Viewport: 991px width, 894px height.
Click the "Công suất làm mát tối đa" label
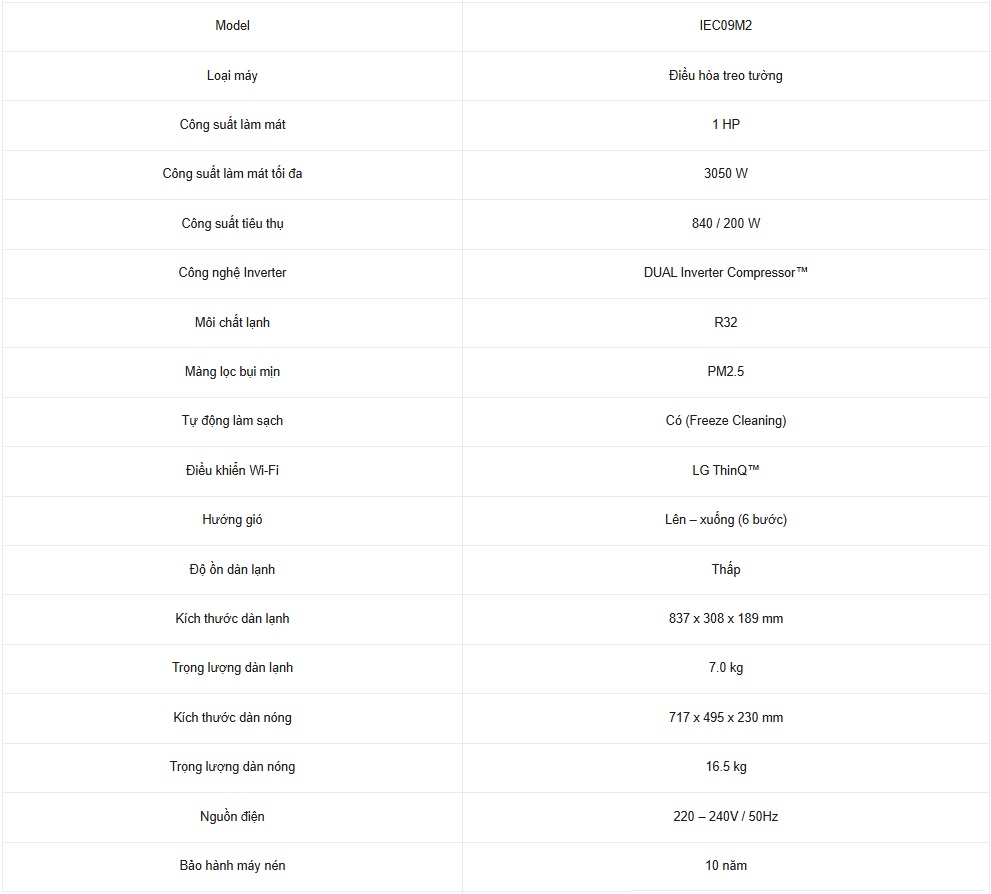tap(232, 174)
